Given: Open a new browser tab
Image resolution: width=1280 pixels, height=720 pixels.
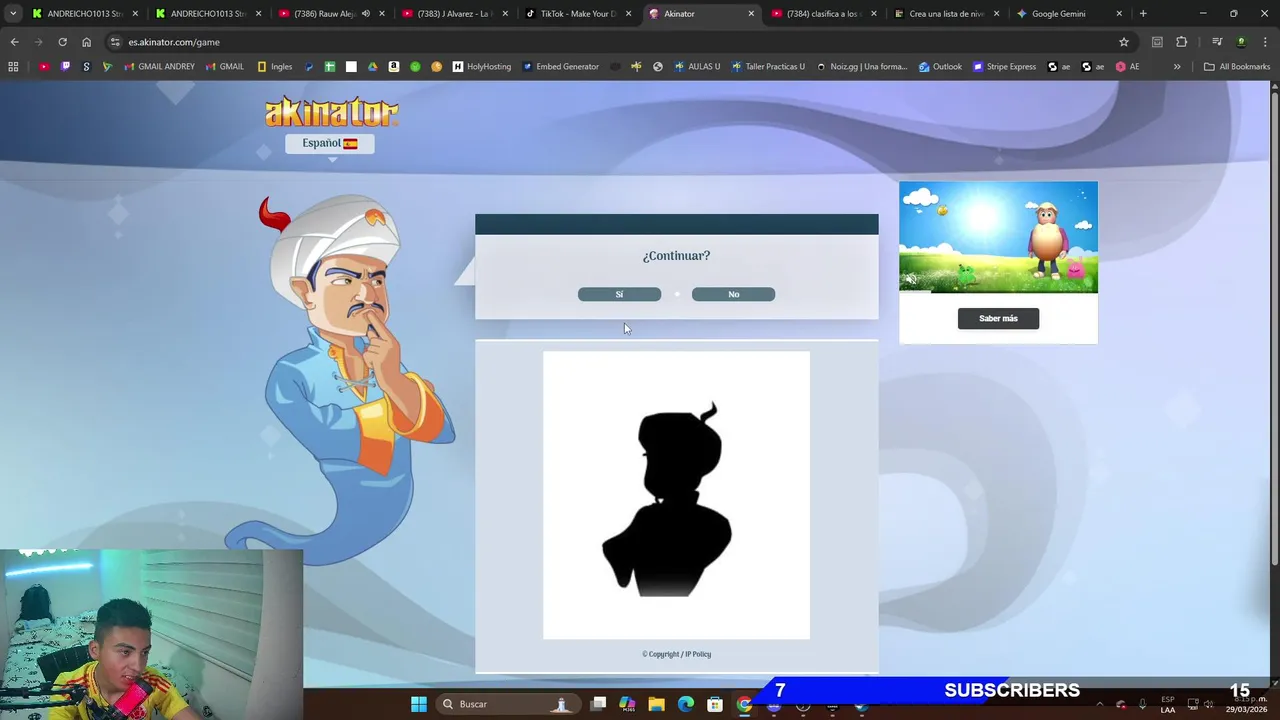Looking at the screenshot, I should click(x=1143, y=14).
